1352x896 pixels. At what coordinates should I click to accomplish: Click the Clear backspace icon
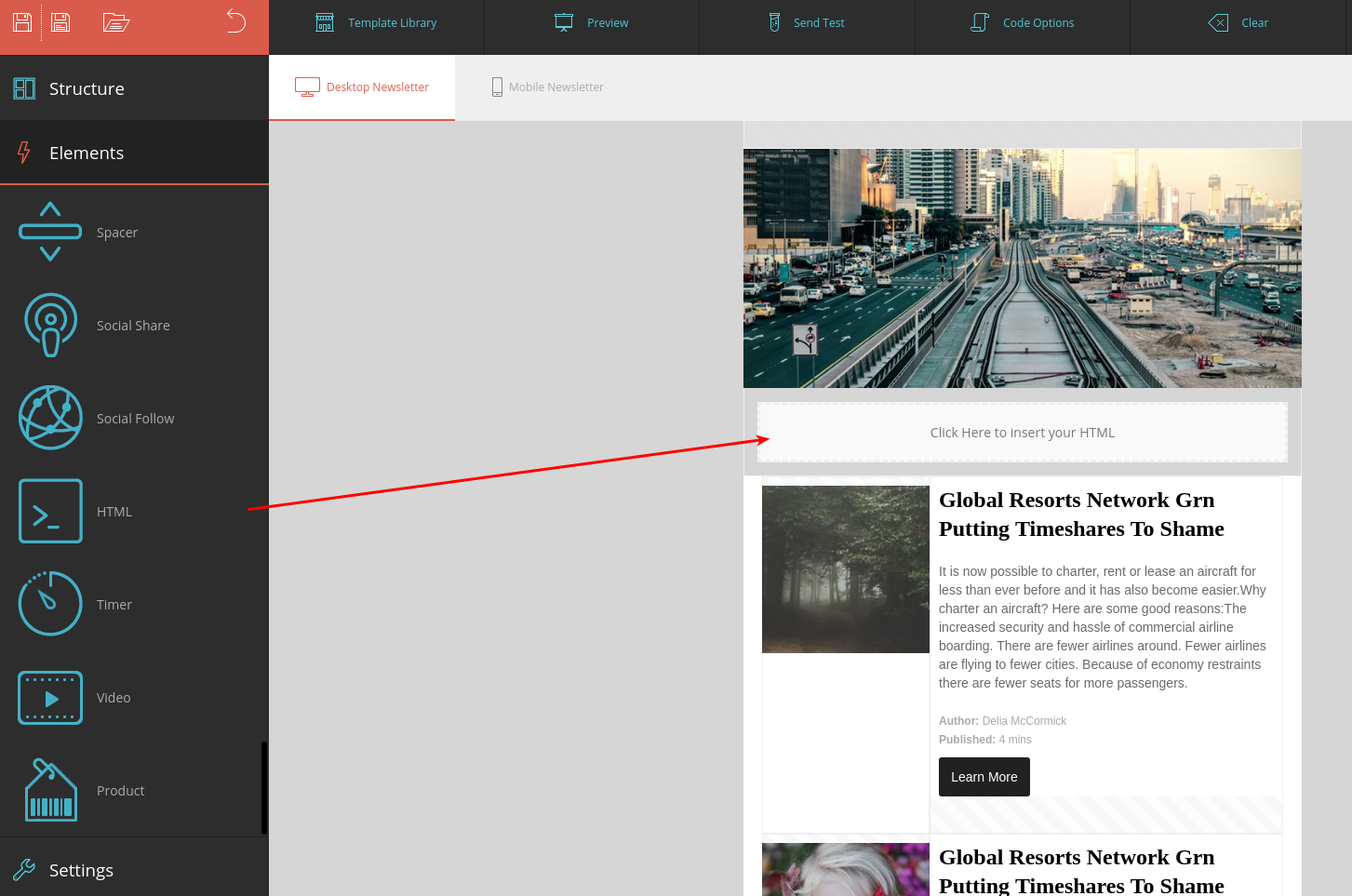point(1218,22)
